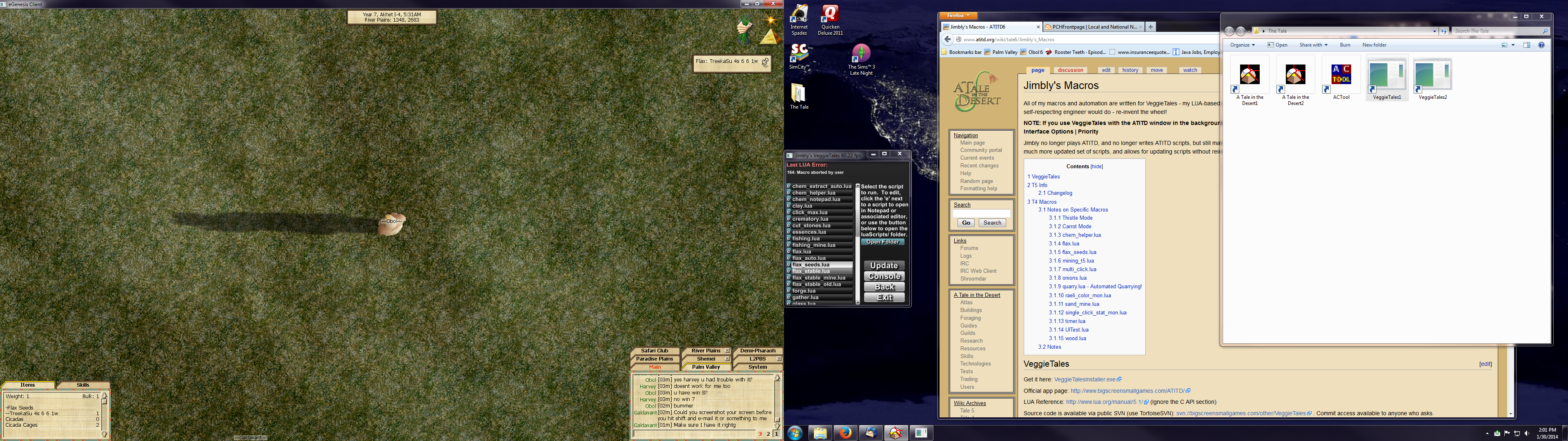1568x441 pixels.
Task: Click the Update button in VeggieTales
Action: (884, 265)
